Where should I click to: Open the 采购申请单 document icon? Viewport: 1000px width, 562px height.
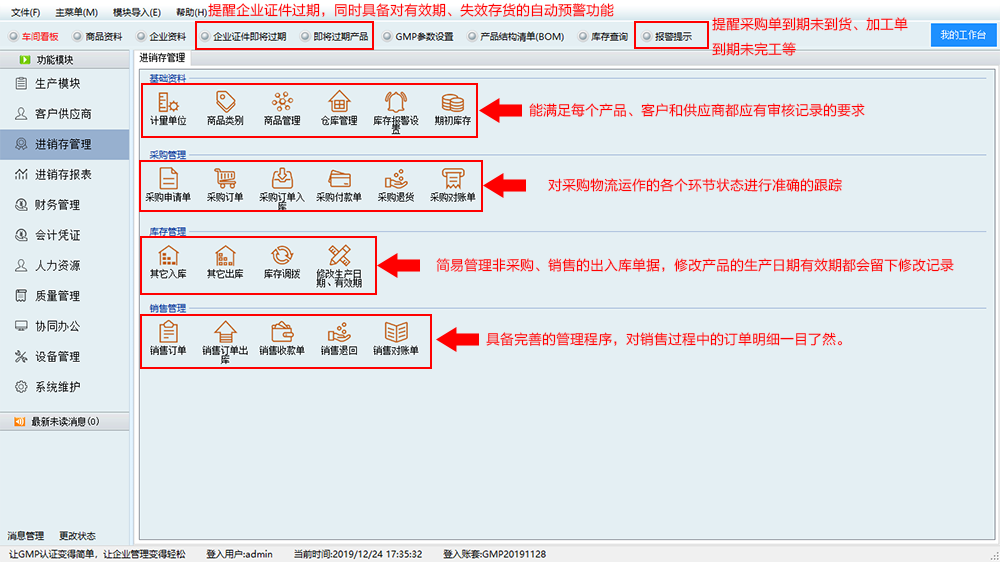pyautogui.click(x=168, y=179)
